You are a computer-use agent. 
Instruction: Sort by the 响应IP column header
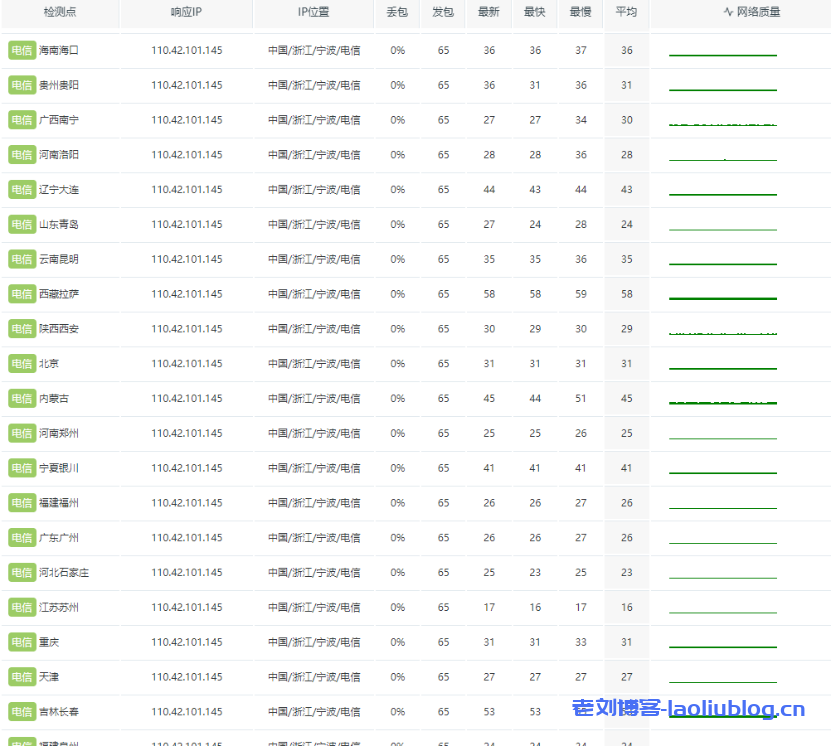pyautogui.click(x=187, y=12)
